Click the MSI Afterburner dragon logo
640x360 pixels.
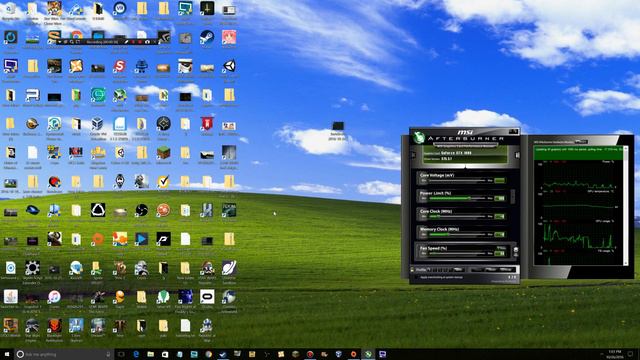pyautogui.click(x=418, y=138)
